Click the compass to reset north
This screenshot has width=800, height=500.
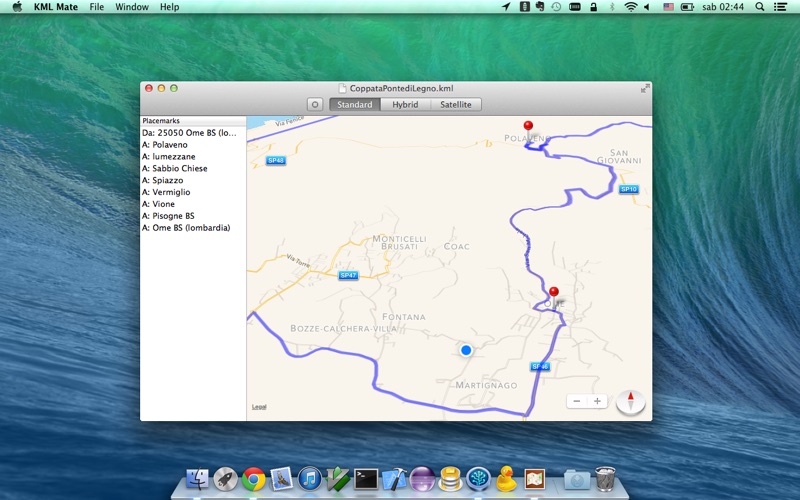pyautogui.click(x=631, y=402)
